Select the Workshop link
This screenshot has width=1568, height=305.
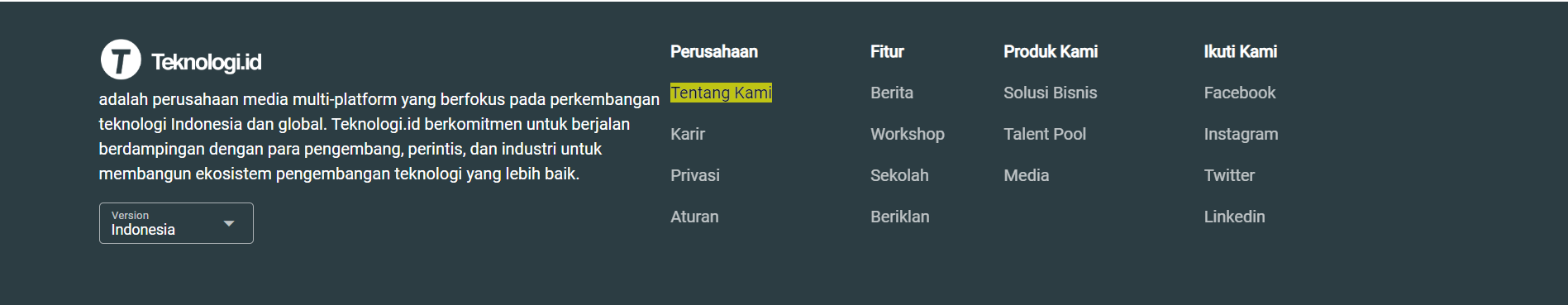908,134
